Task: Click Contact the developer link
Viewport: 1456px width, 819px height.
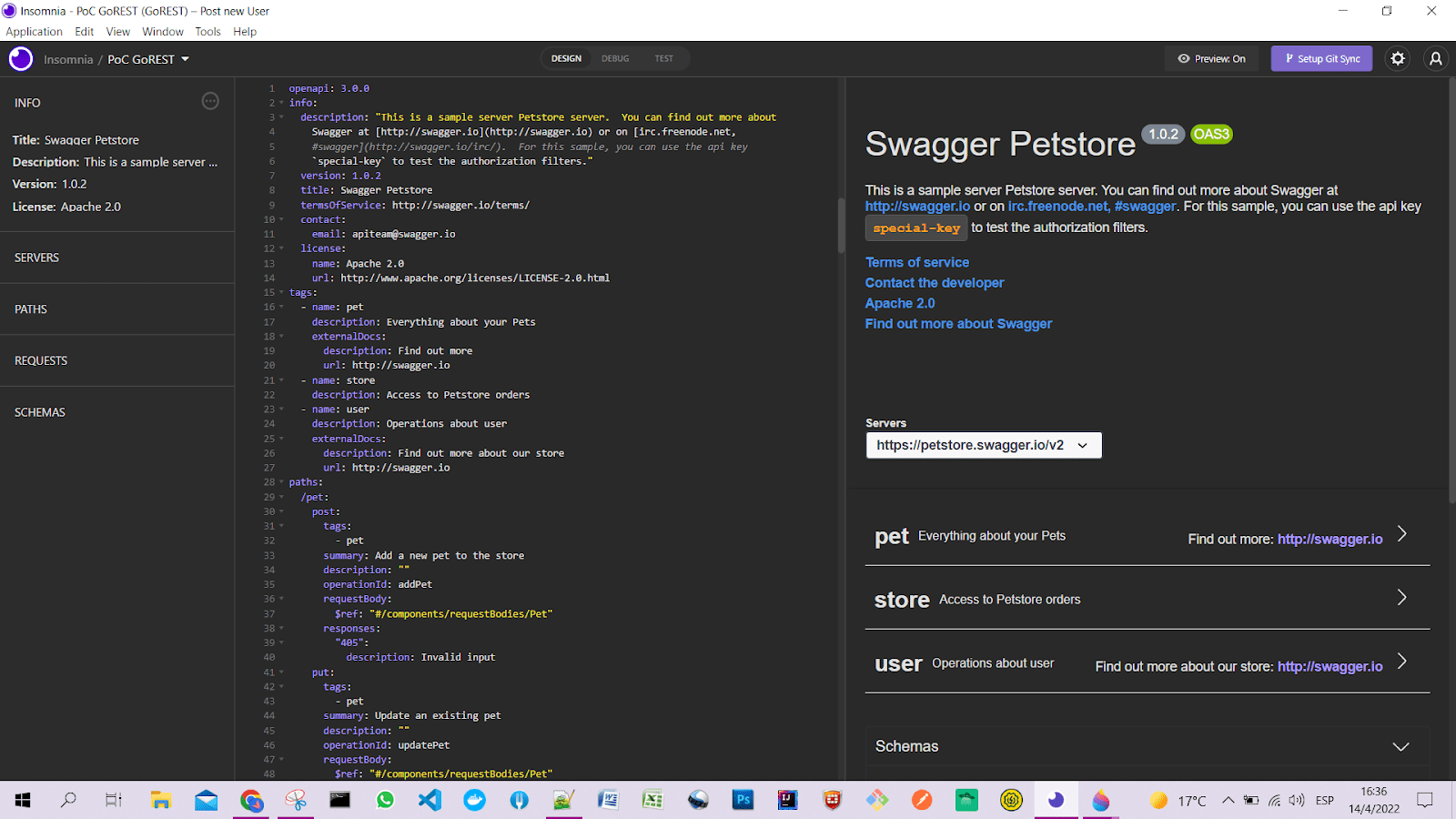Action: pyautogui.click(x=935, y=283)
